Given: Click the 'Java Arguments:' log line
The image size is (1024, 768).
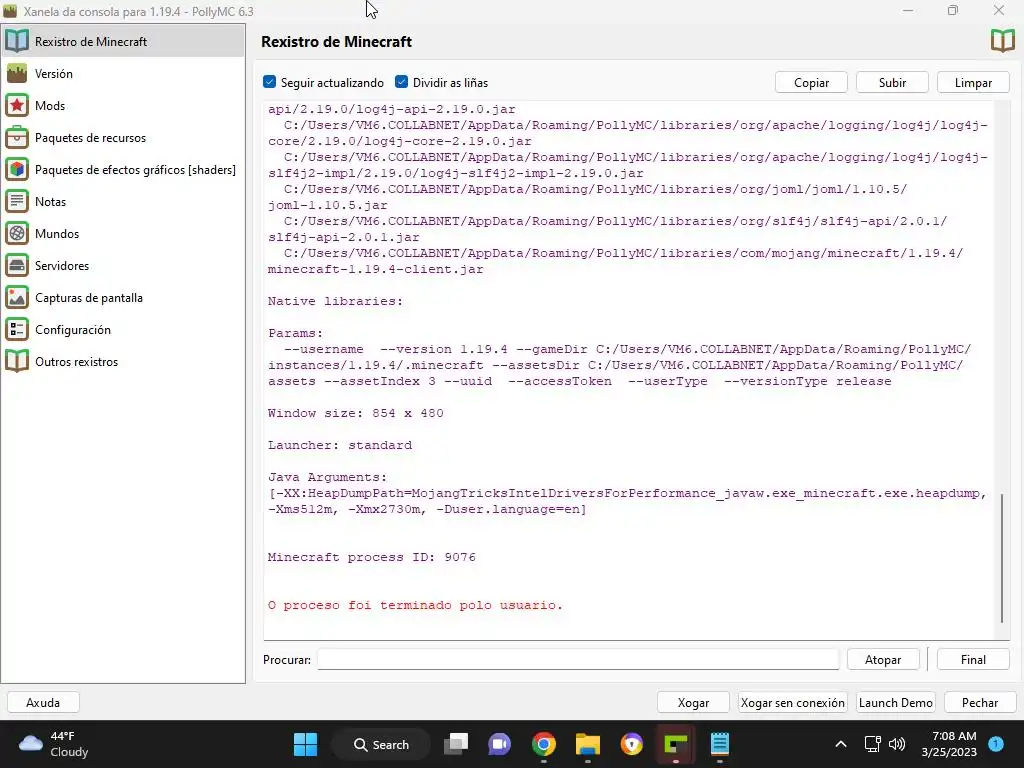Looking at the screenshot, I should click(x=327, y=477).
